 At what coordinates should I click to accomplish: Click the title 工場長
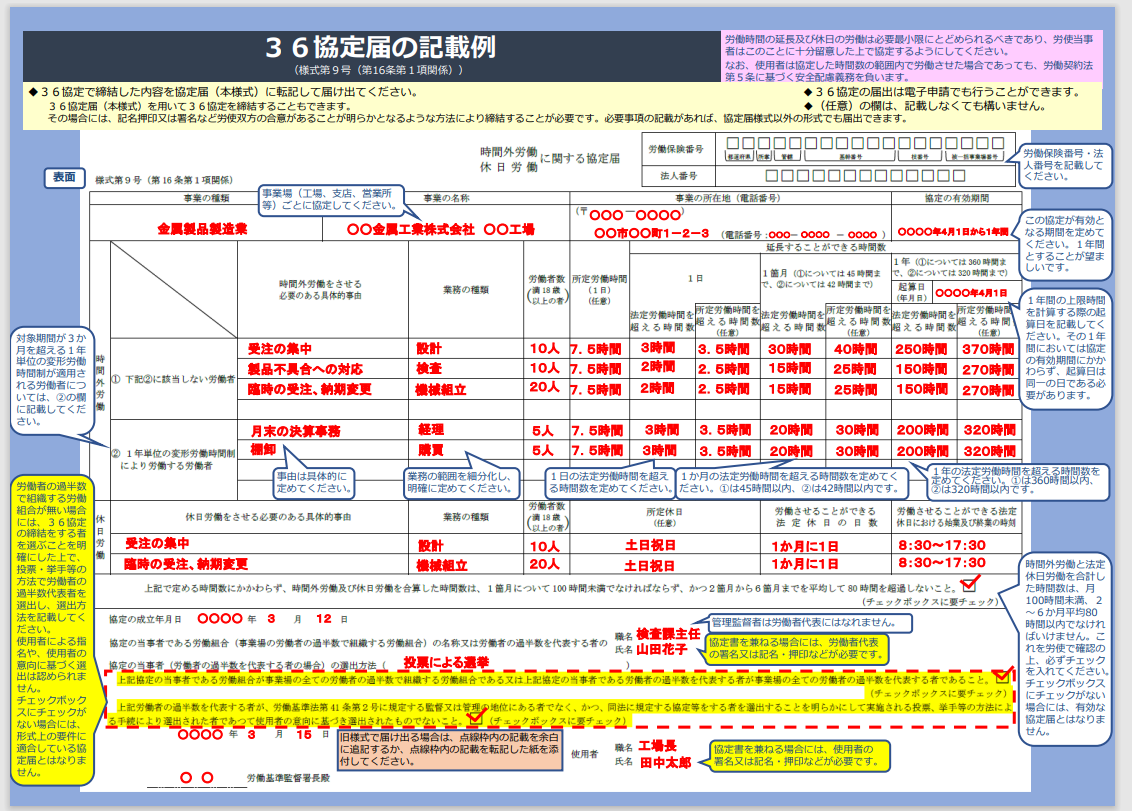click(656, 745)
